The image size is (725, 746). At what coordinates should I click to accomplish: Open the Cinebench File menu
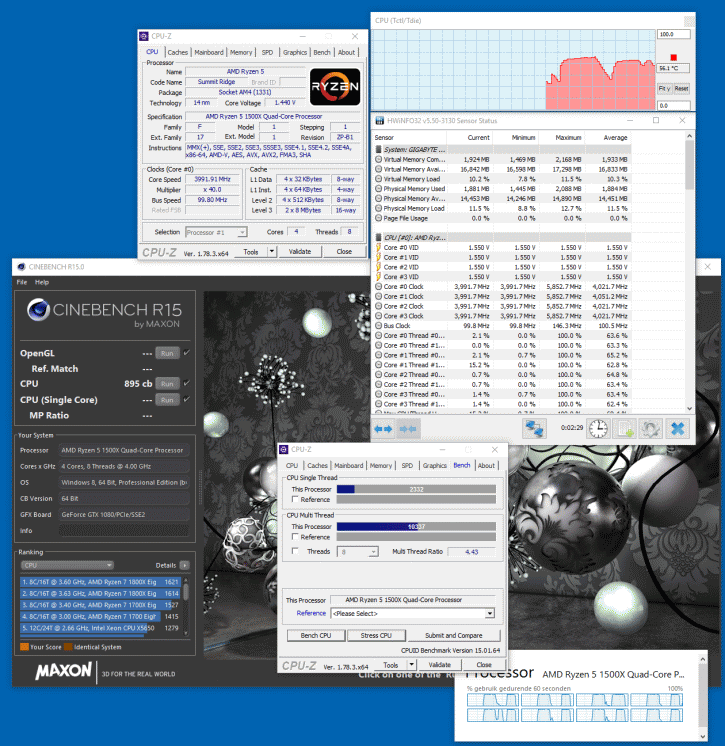point(22,282)
